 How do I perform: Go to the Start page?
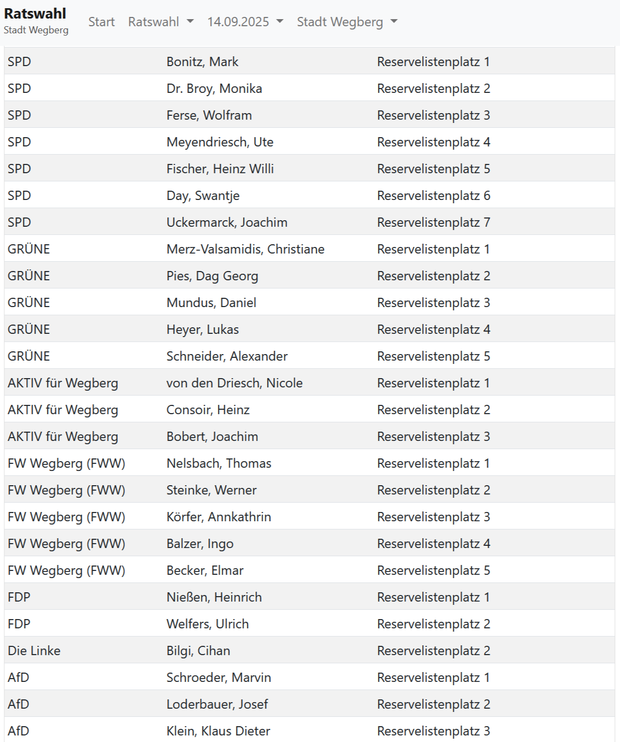101,22
